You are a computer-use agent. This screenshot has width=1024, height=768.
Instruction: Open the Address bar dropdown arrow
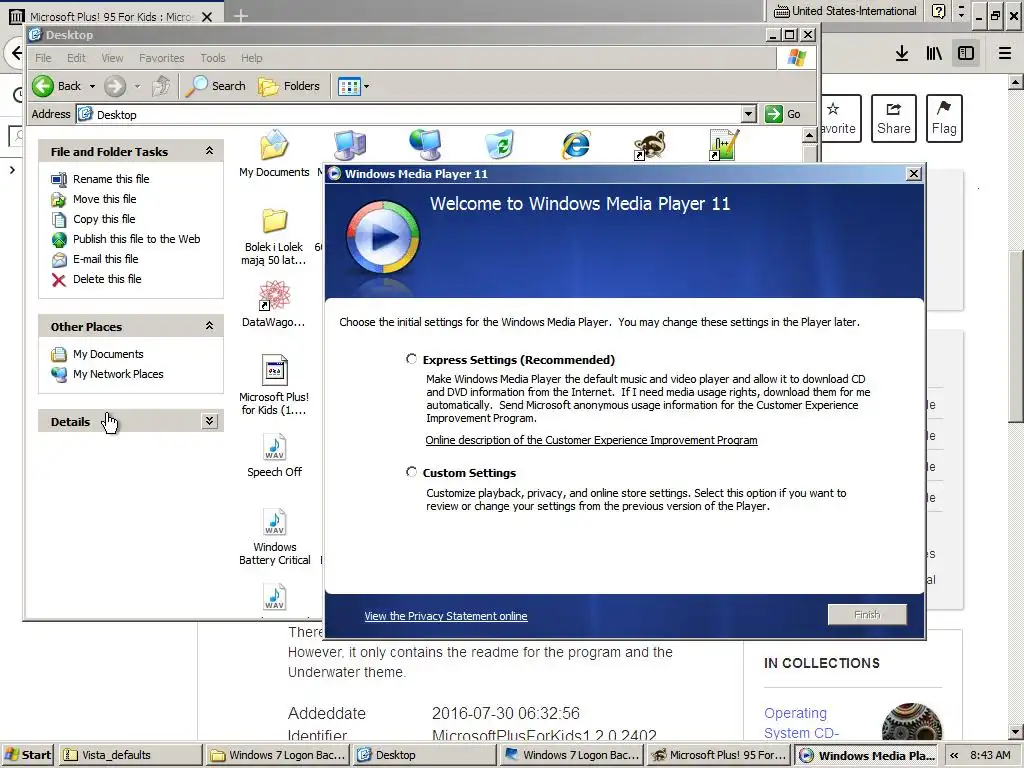click(749, 114)
